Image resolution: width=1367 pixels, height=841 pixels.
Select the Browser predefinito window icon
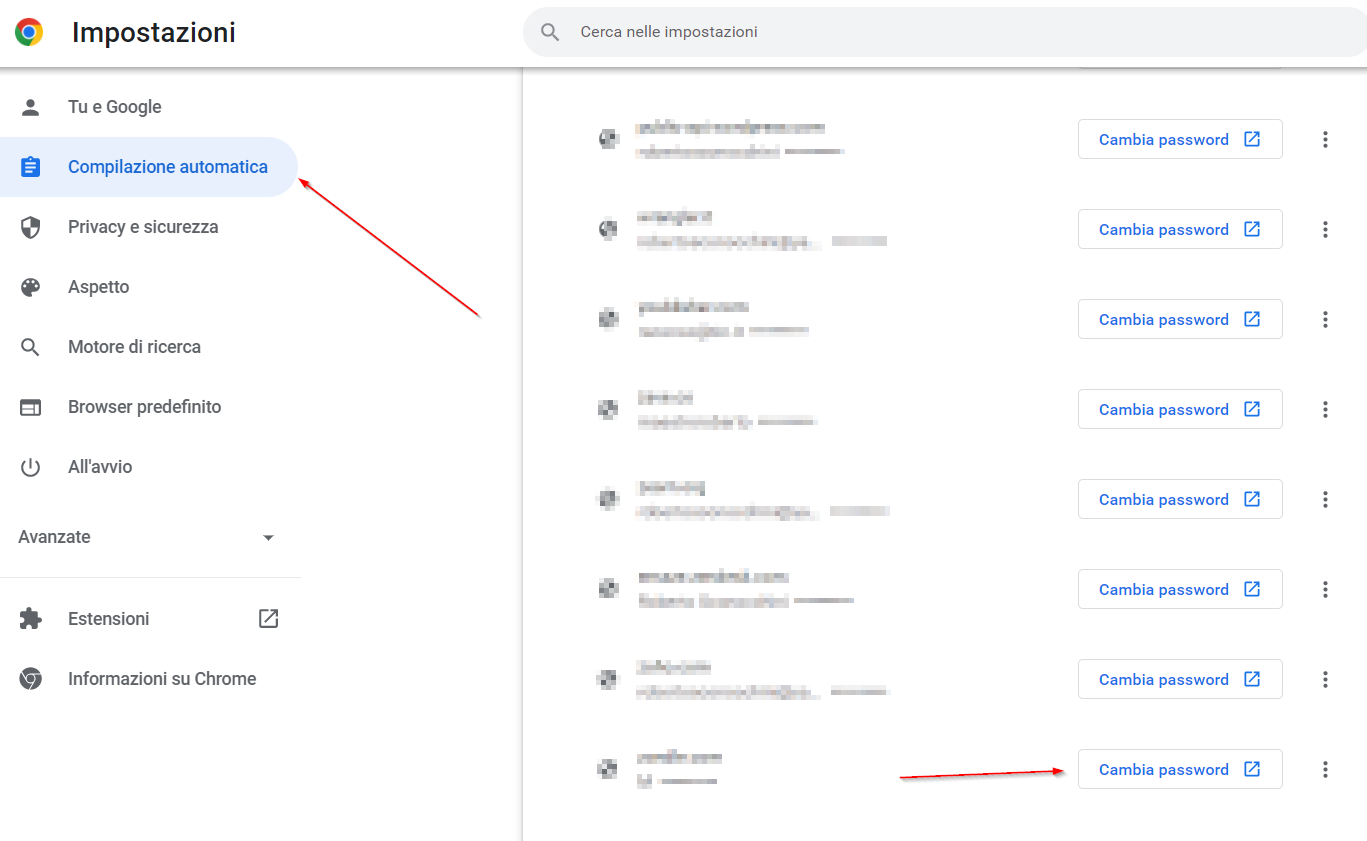31,407
